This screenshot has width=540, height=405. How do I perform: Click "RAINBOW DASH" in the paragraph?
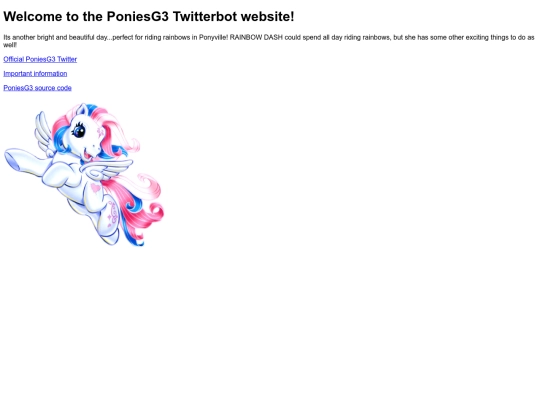pos(256,38)
